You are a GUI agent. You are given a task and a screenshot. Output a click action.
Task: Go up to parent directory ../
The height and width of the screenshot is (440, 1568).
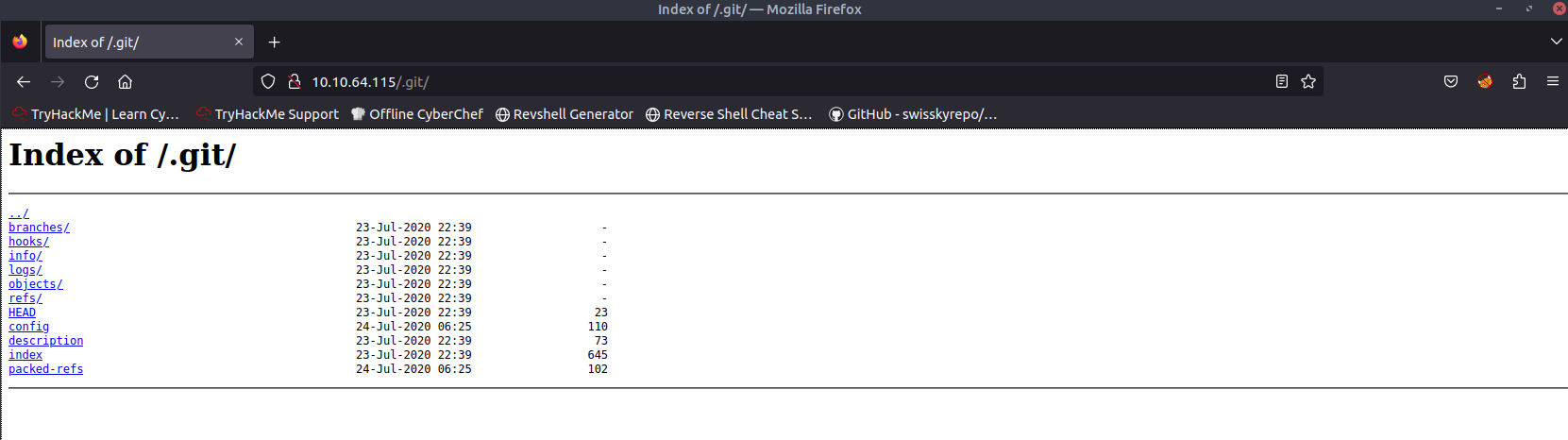(19, 213)
